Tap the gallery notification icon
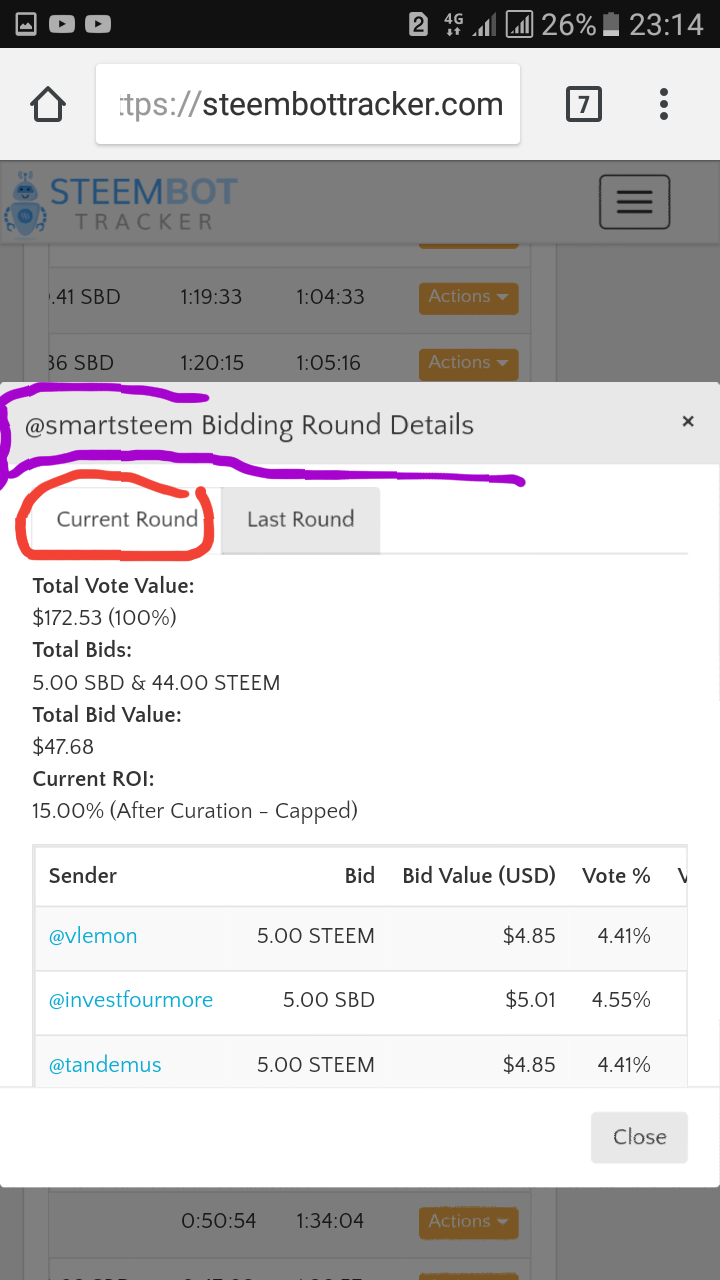 coord(26,23)
